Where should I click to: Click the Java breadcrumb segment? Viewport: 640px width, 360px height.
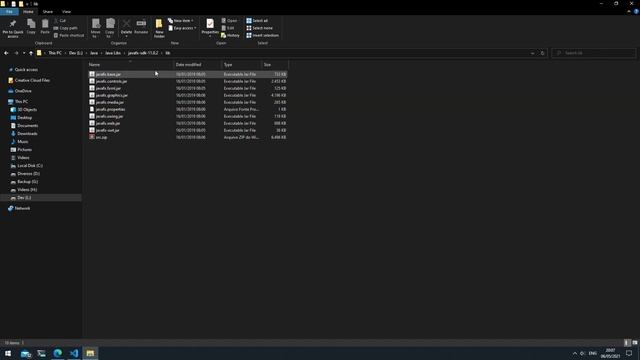pyautogui.click(x=94, y=53)
